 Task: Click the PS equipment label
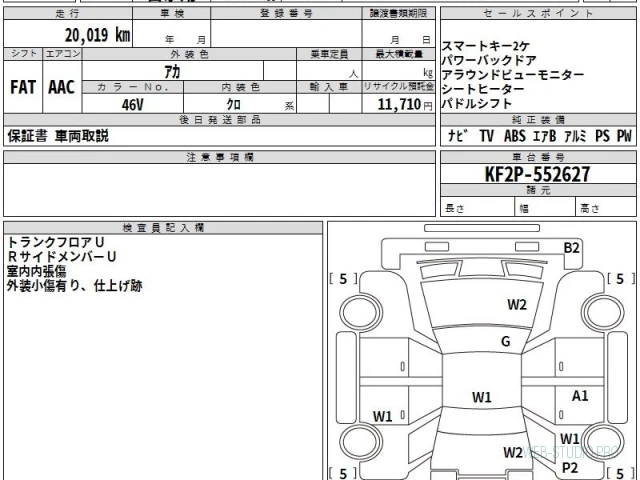[x=602, y=136]
